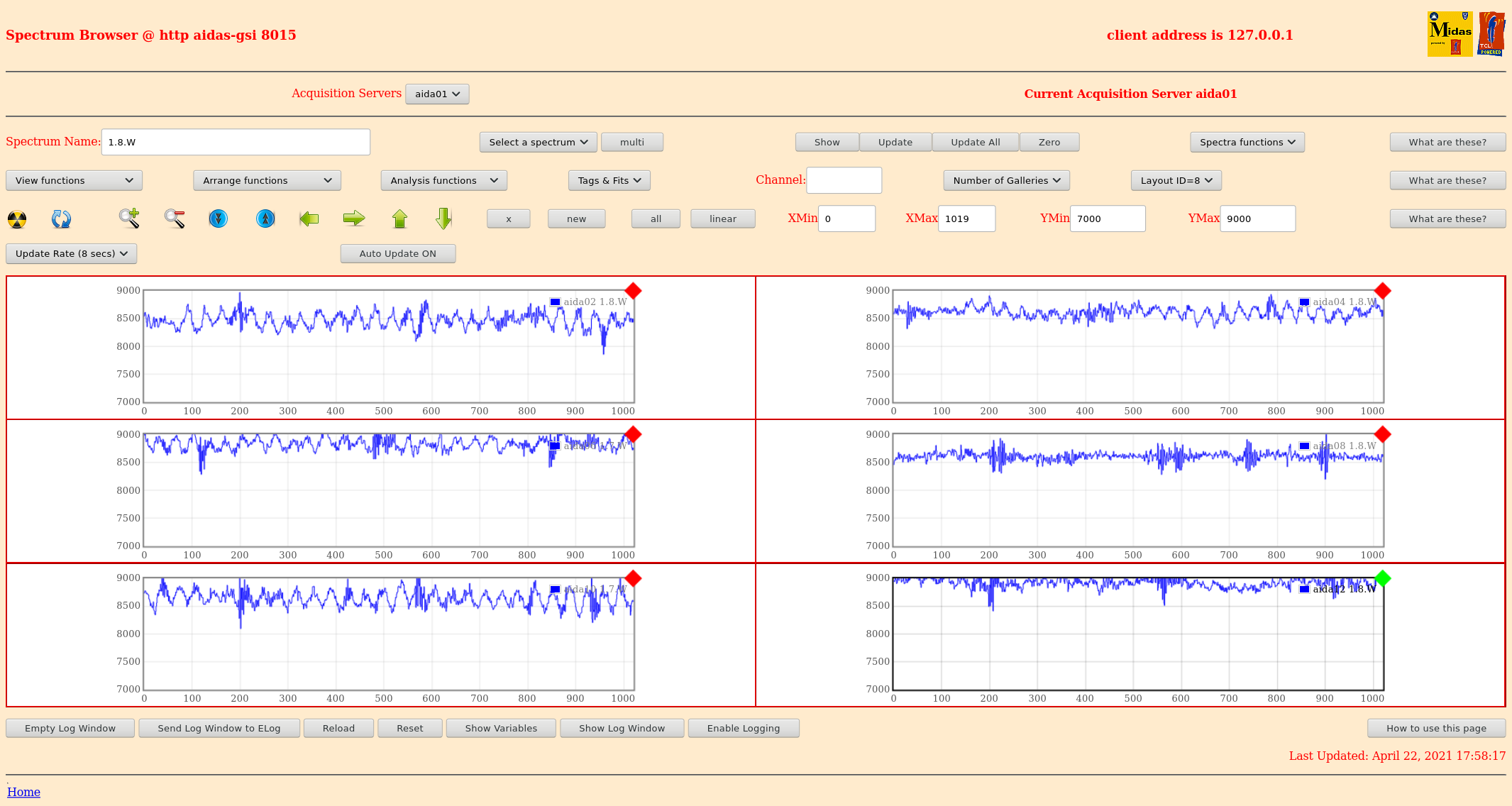The image size is (1512, 806).
Task: Click the green right arrow icon
Action: [353, 219]
